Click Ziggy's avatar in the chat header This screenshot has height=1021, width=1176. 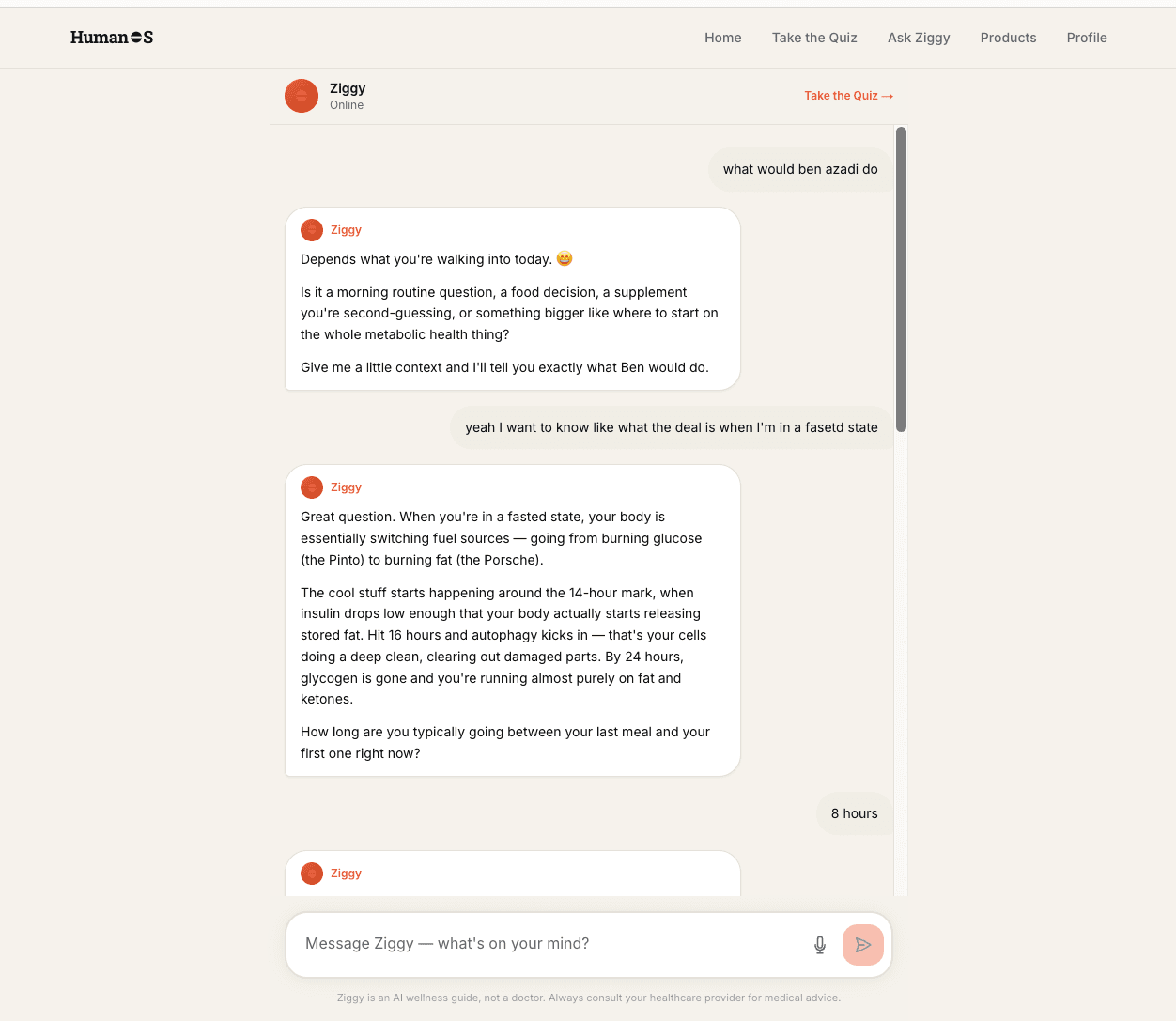click(302, 96)
